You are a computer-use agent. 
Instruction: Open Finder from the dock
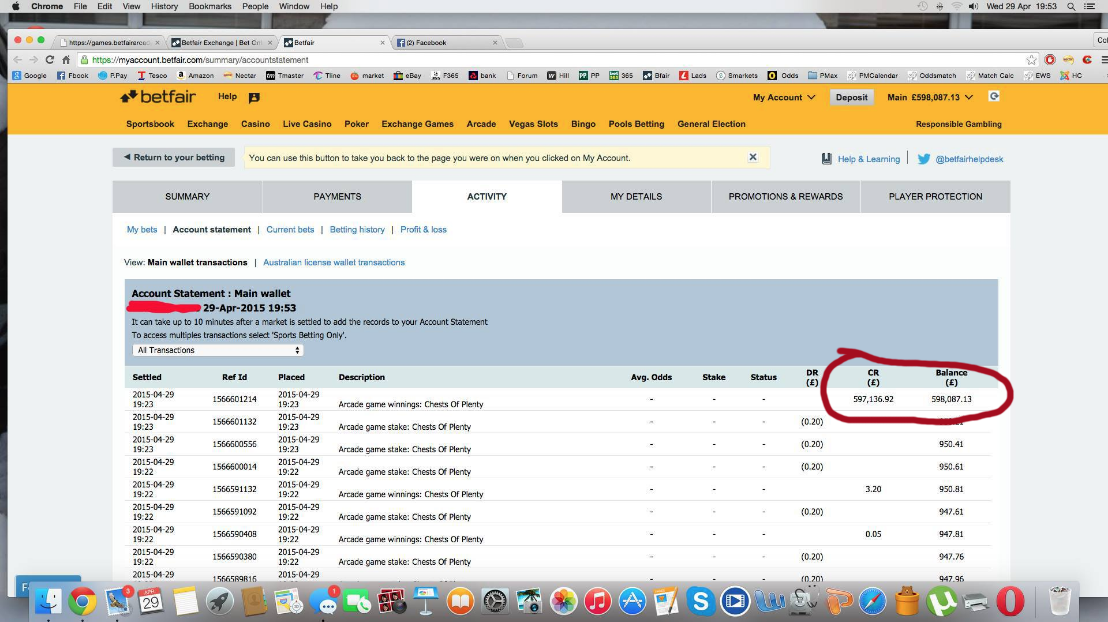pos(48,602)
